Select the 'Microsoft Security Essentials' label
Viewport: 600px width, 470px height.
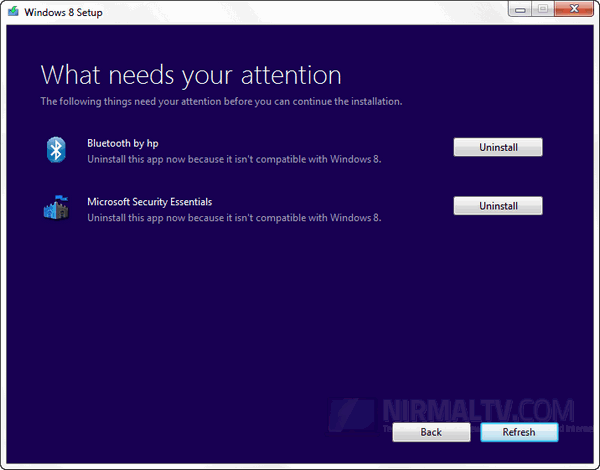(x=149, y=202)
